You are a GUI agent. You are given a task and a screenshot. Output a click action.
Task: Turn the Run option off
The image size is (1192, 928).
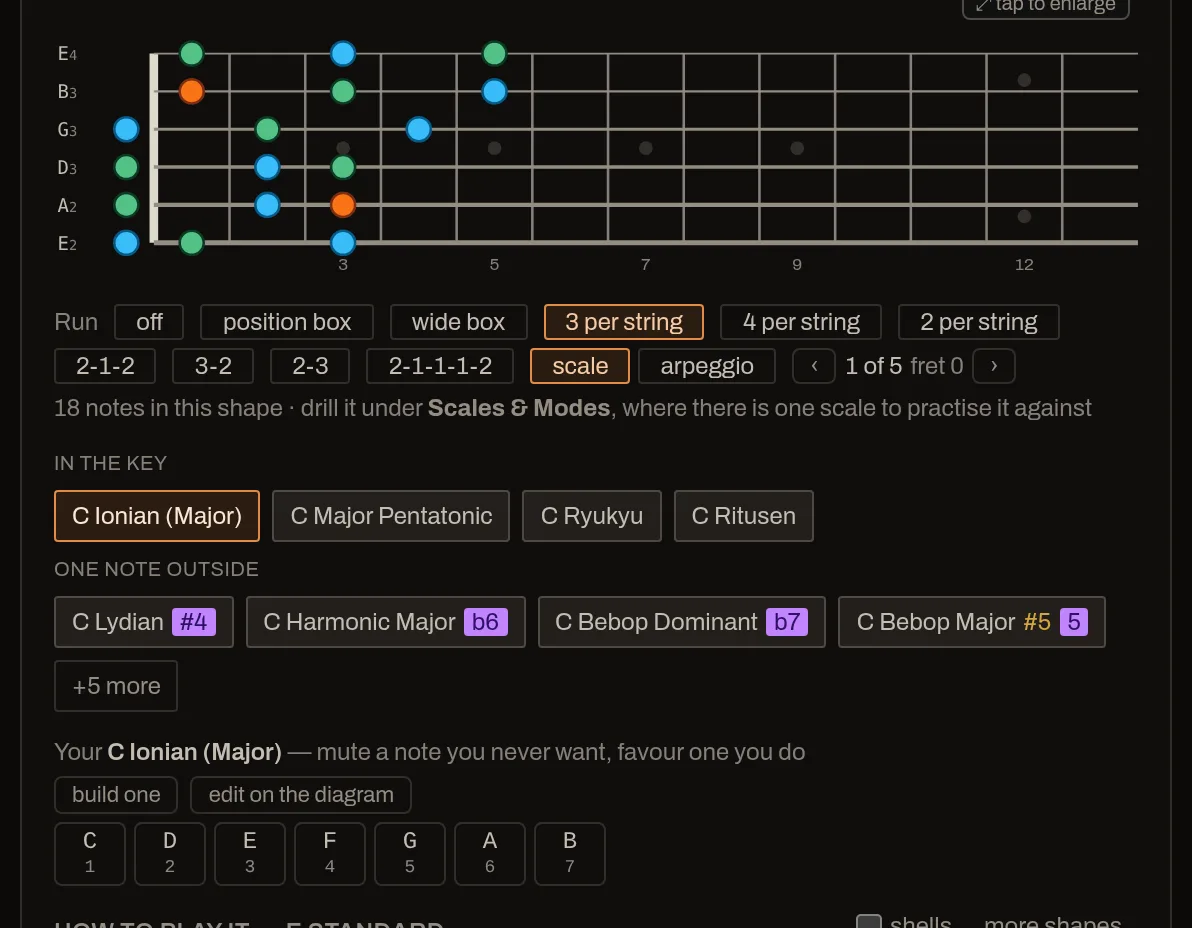click(149, 322)
